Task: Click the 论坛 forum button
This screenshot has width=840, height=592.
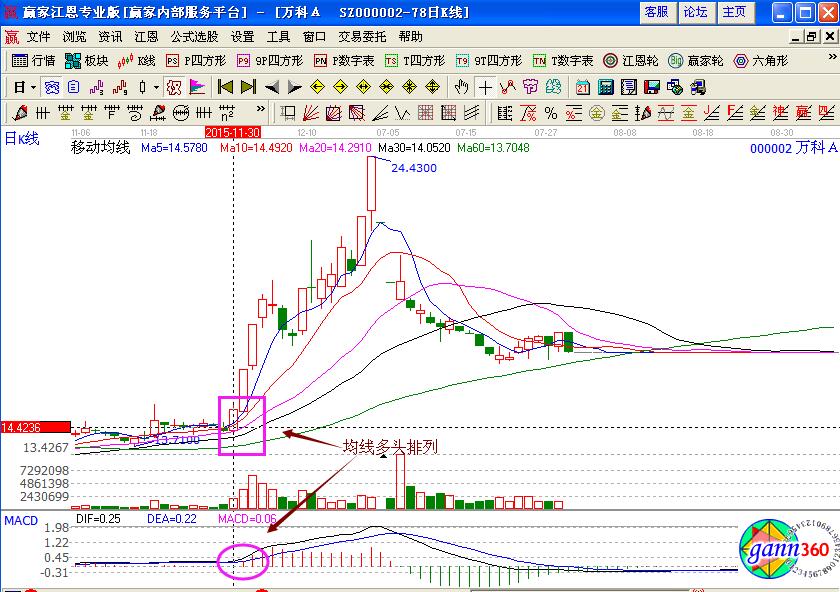Action: coord(695,12)
